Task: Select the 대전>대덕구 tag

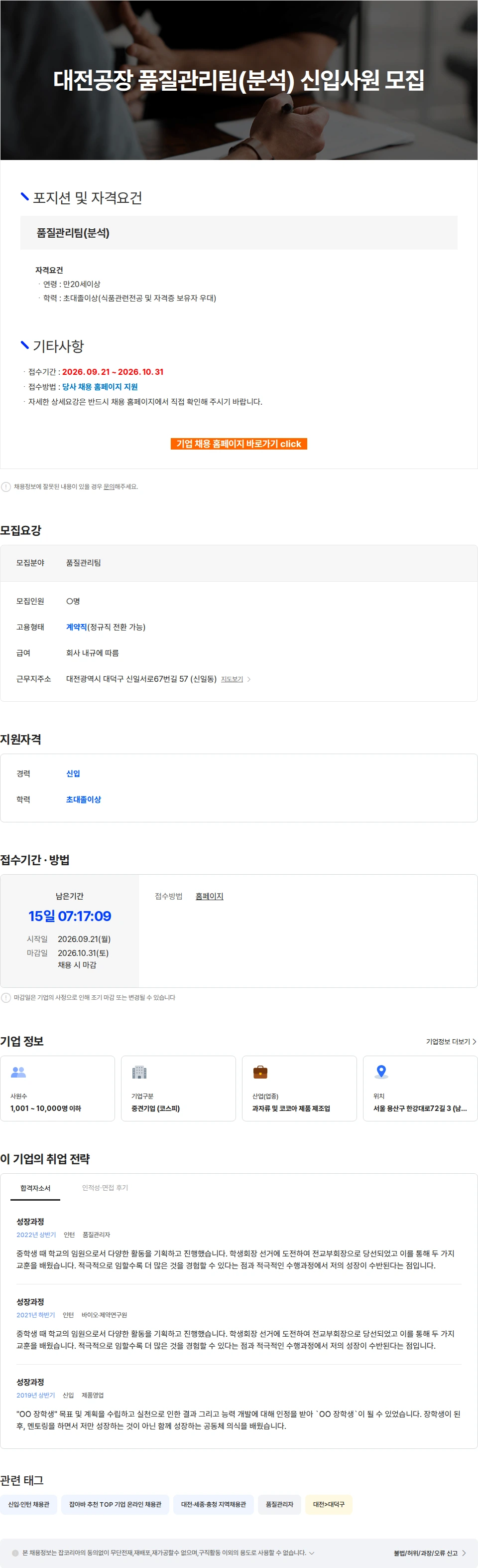Action: pos(329,1505)
